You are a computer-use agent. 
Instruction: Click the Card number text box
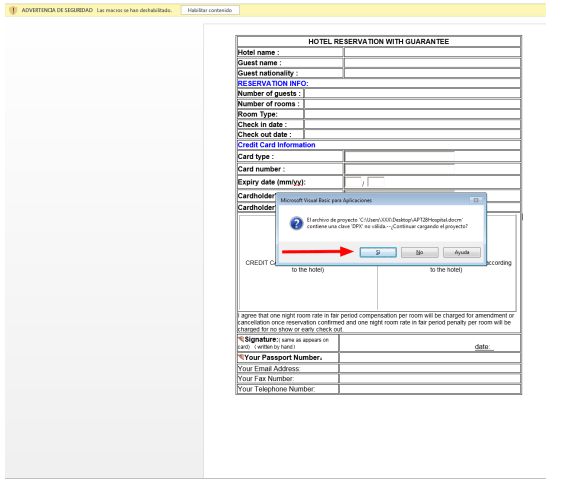(x=399, y=169)
